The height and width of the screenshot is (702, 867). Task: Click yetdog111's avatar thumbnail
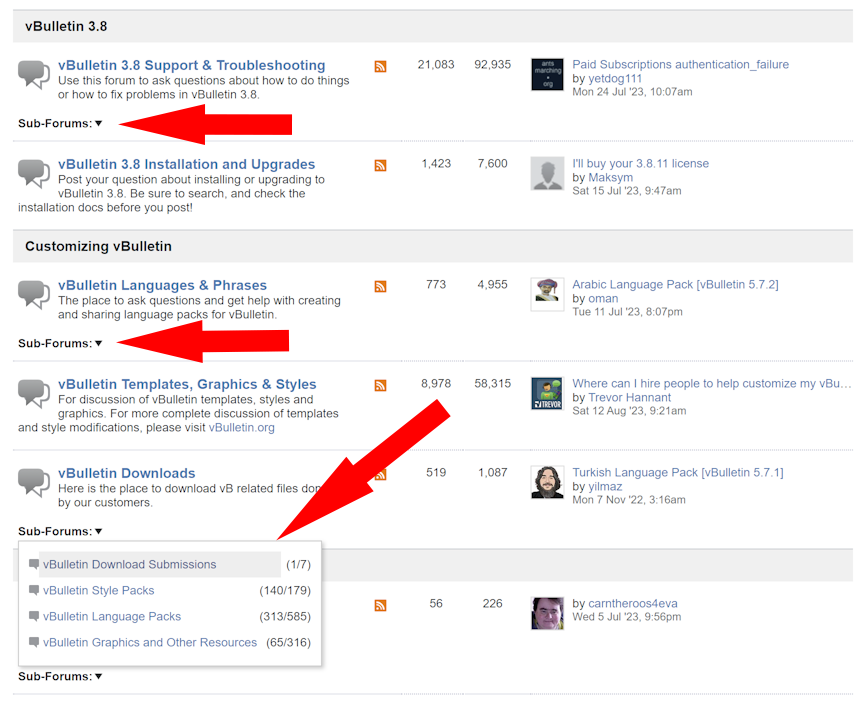point(547,74)
